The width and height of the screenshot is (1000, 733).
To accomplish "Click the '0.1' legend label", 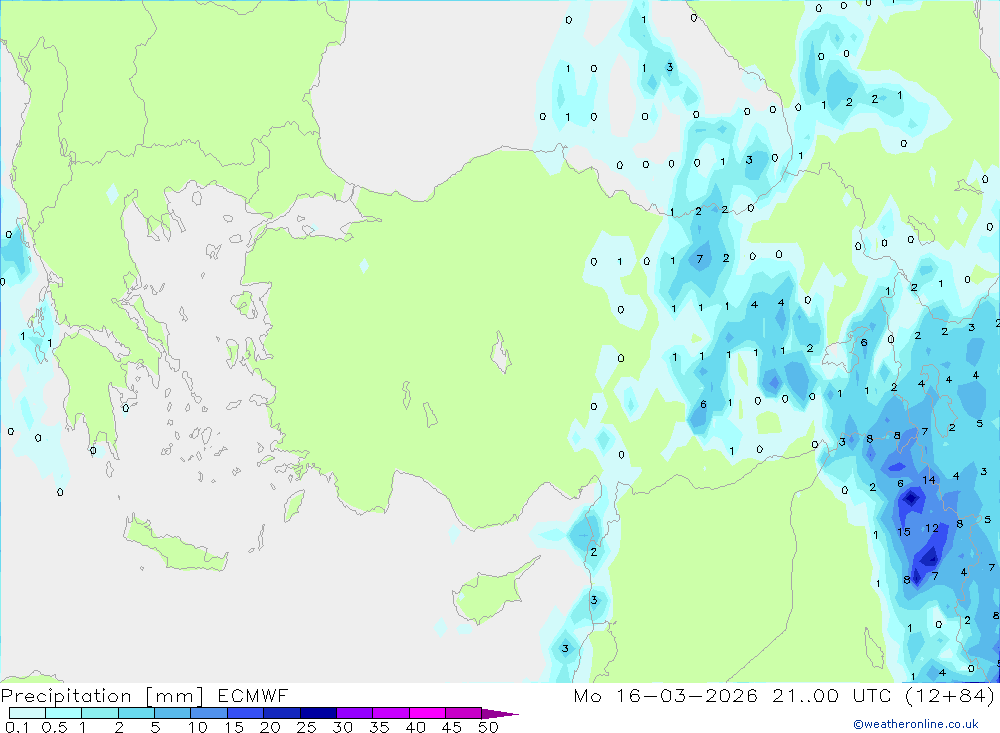I will tap(17, 727).
